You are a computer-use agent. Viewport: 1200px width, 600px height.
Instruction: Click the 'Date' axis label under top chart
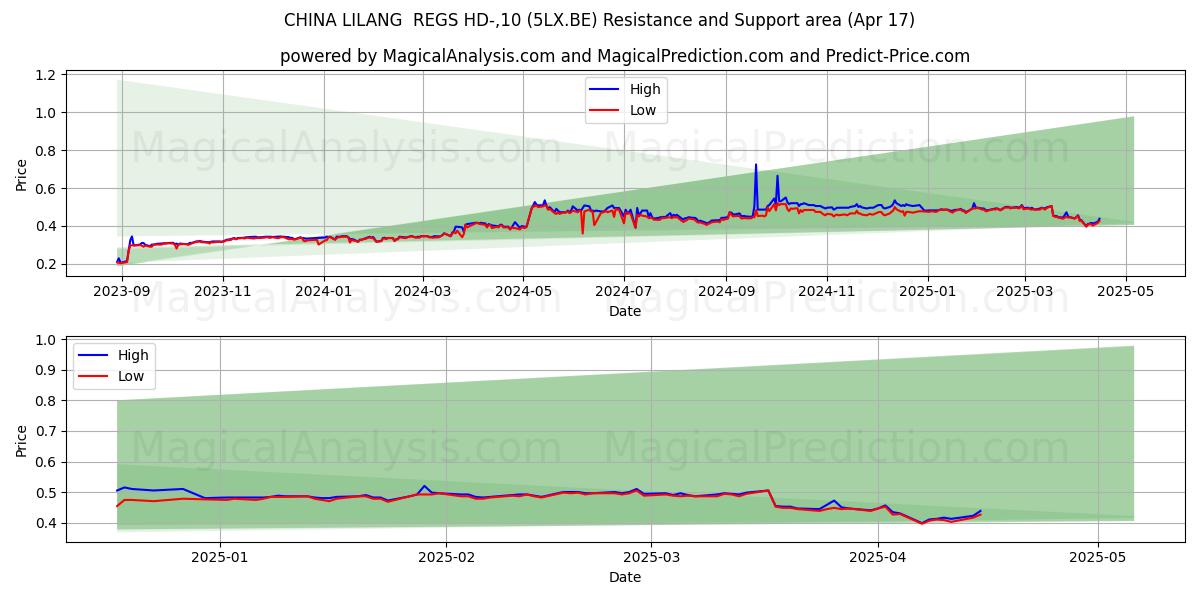625,311
